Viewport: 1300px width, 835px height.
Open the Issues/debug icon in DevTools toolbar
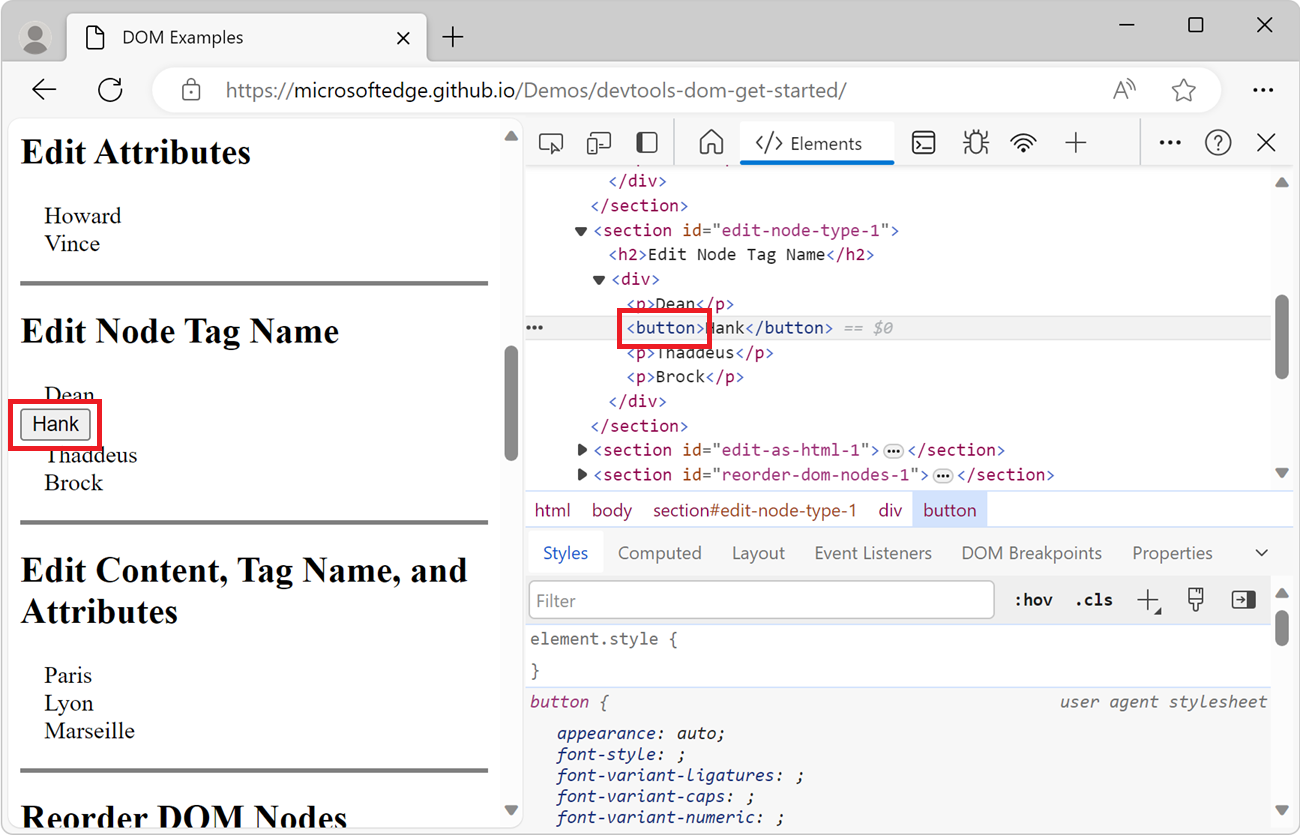pyautogui.click(x=975, y=142)
